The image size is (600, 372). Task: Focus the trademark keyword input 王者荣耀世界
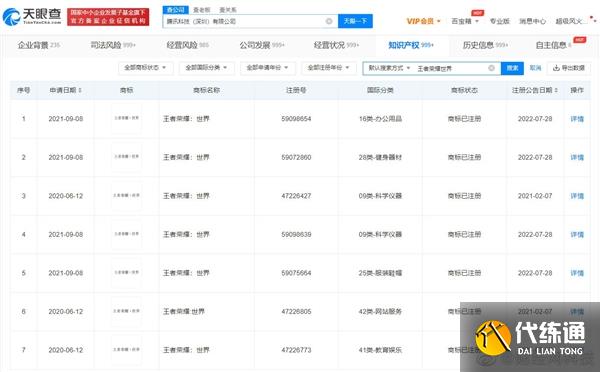pos(451,69)
